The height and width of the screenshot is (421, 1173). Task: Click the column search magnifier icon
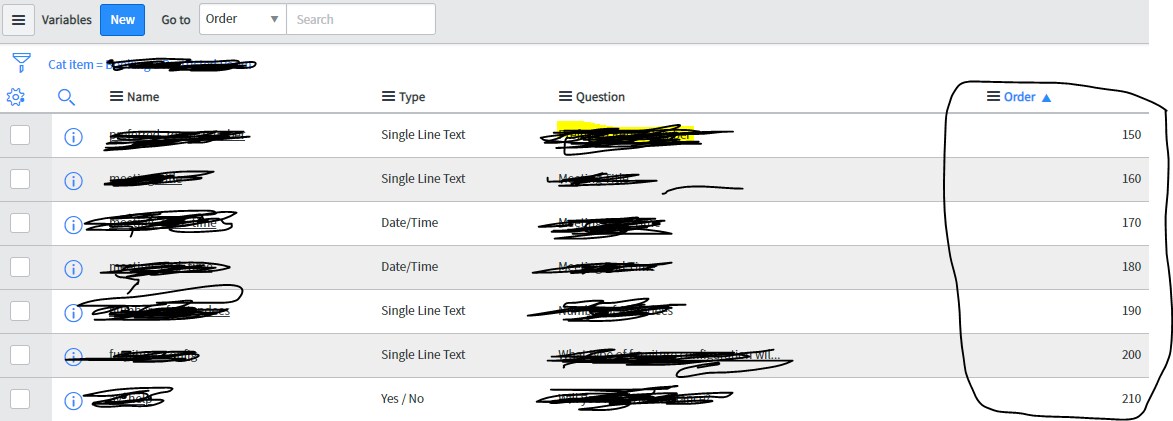coord(66,97)
